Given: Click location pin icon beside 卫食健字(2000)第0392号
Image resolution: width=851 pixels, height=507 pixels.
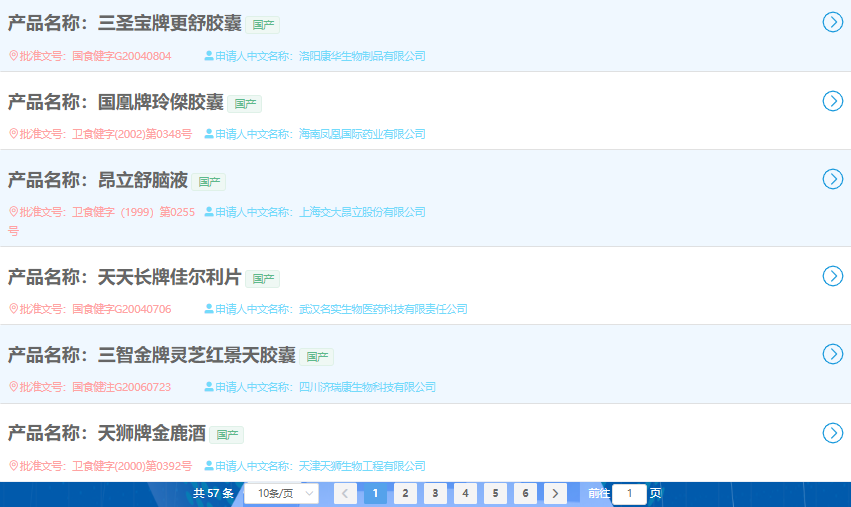Looking at the screenshot, I should 14,466.
